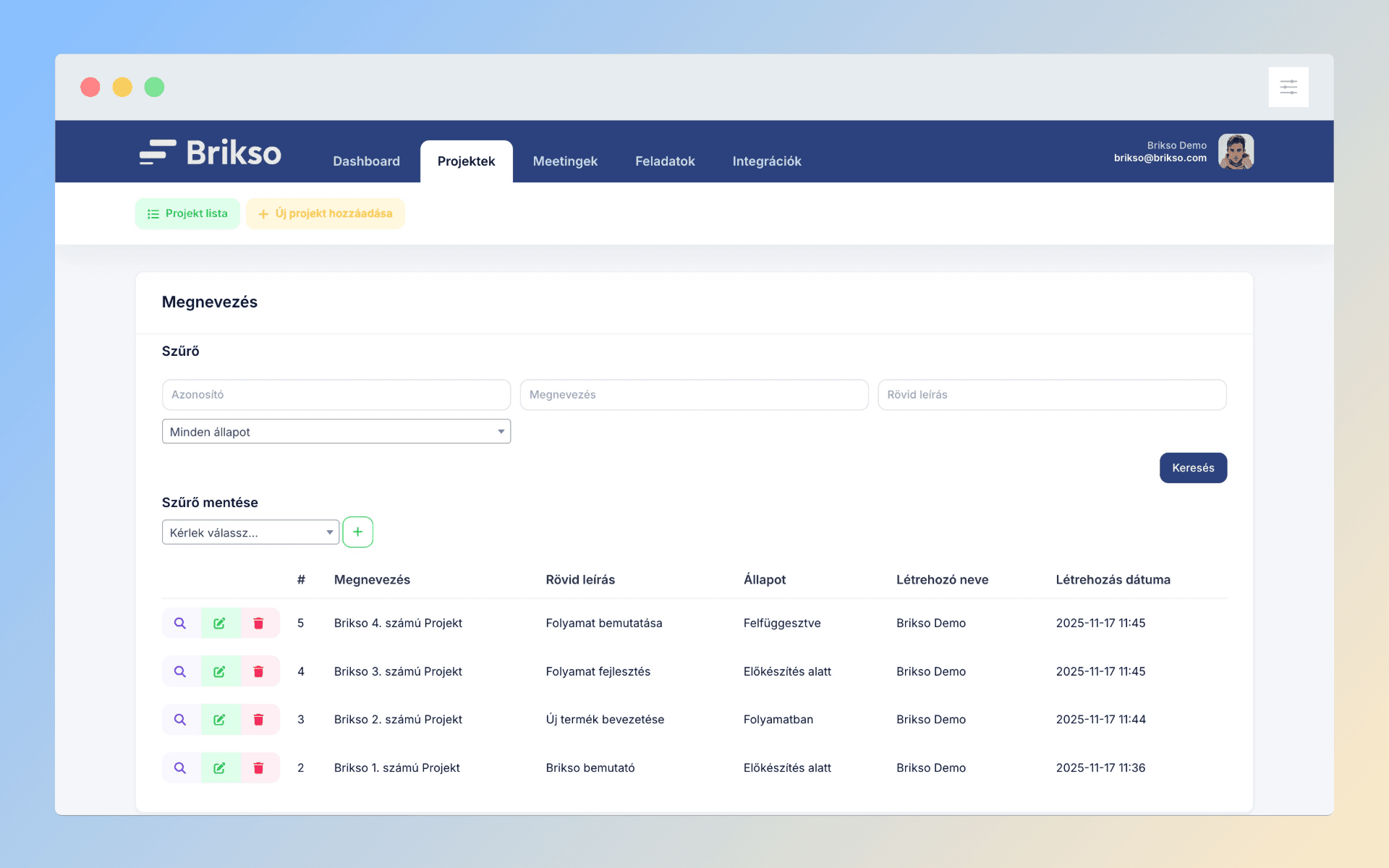Open the Minden állapot status dropdown
1389x868 pixels.
tap(336, 432)
